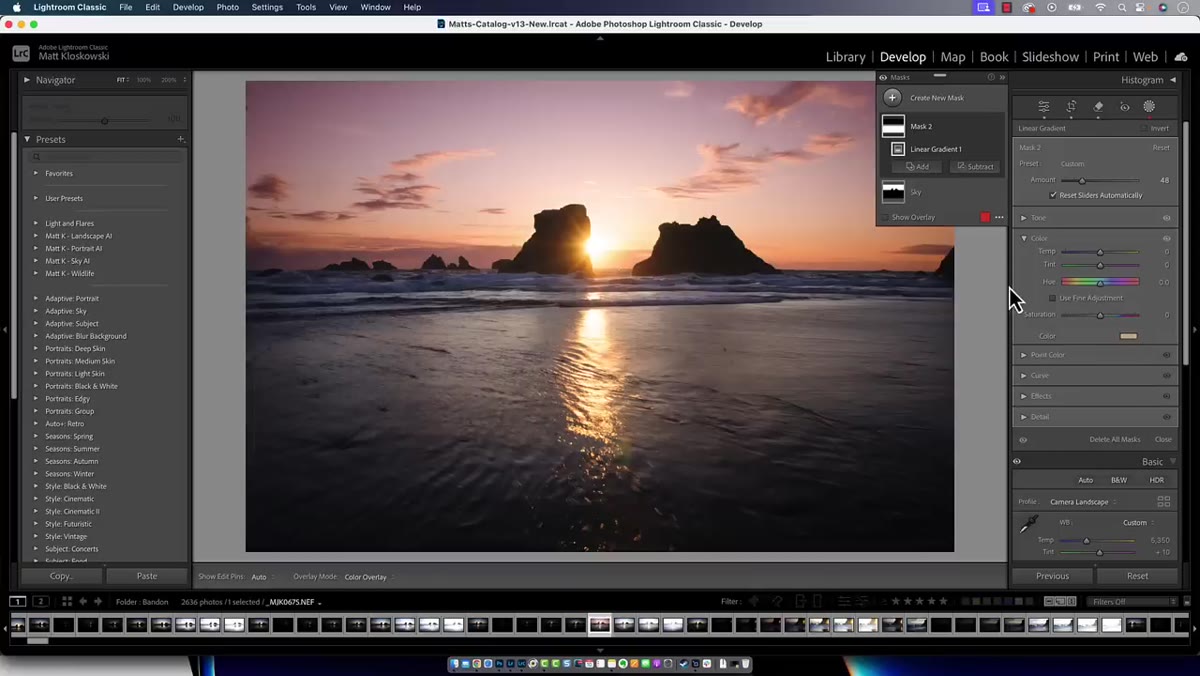
Task: Select the Edit sliders tool icon
Action: 1043,106
